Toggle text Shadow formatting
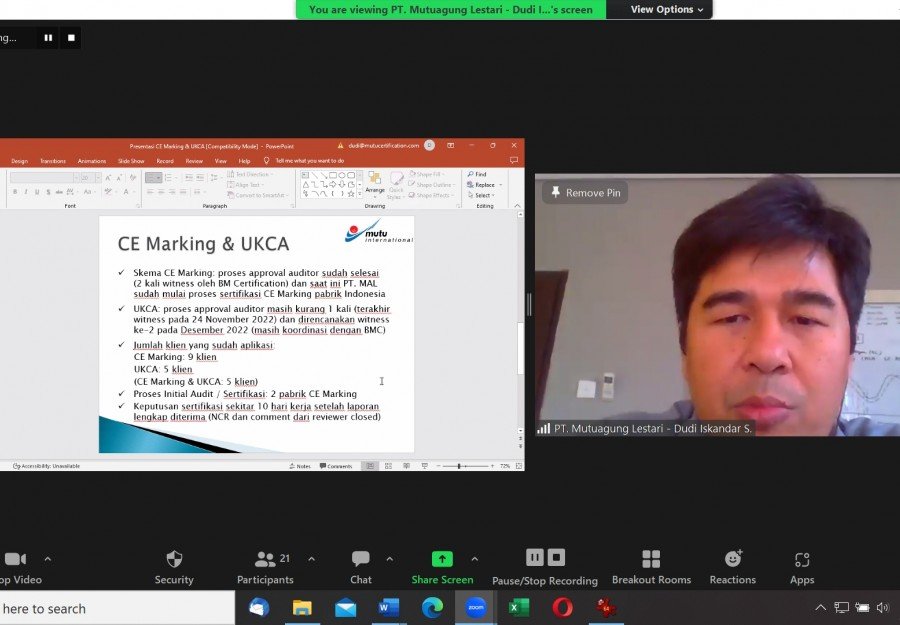 point(48,192)
